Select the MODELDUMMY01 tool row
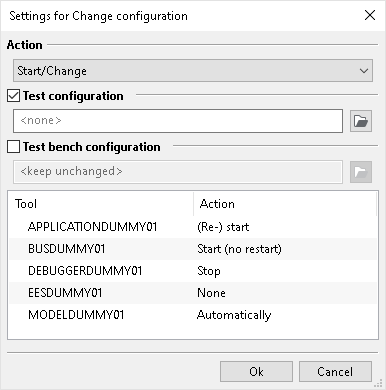Screen dimensions: 386x390 pyautogui.click(x=193, y=315)
